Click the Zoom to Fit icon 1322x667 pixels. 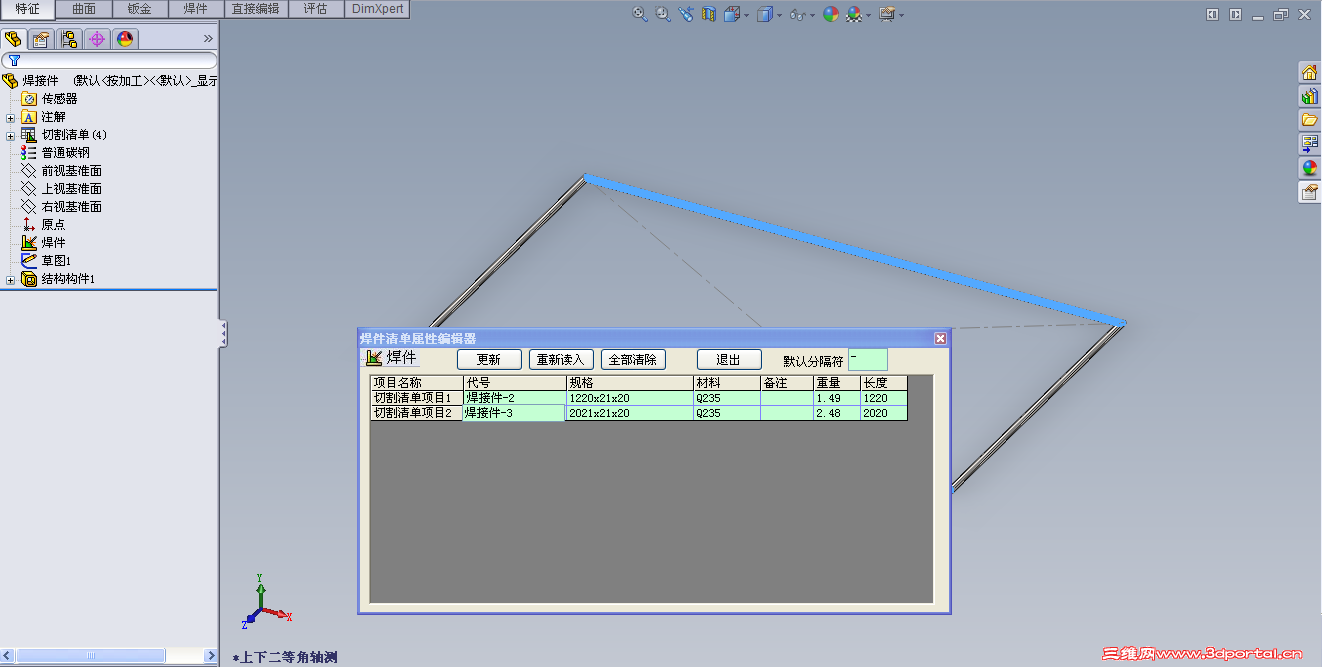(x=640, y=14)
